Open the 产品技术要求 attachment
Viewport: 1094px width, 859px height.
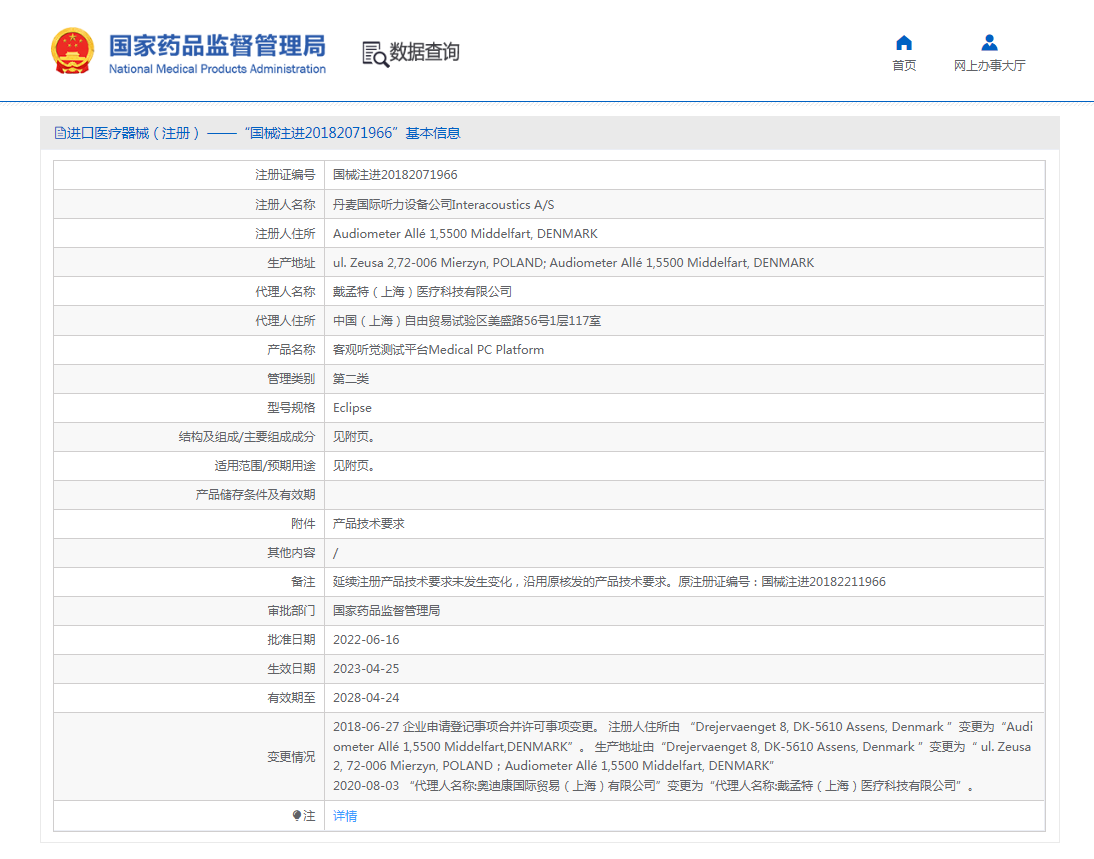pos(369,524)
